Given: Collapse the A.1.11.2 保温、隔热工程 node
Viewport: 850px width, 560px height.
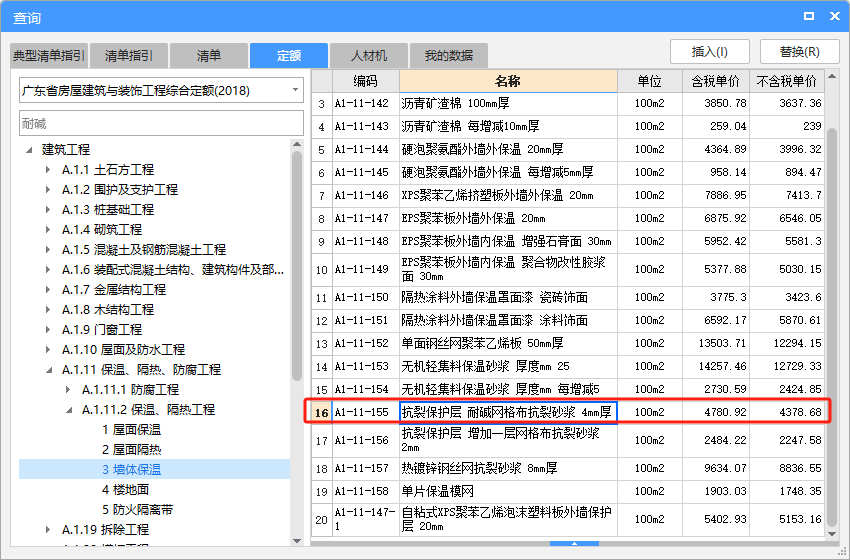Looking at the screenshot, I should coord(68,410).
